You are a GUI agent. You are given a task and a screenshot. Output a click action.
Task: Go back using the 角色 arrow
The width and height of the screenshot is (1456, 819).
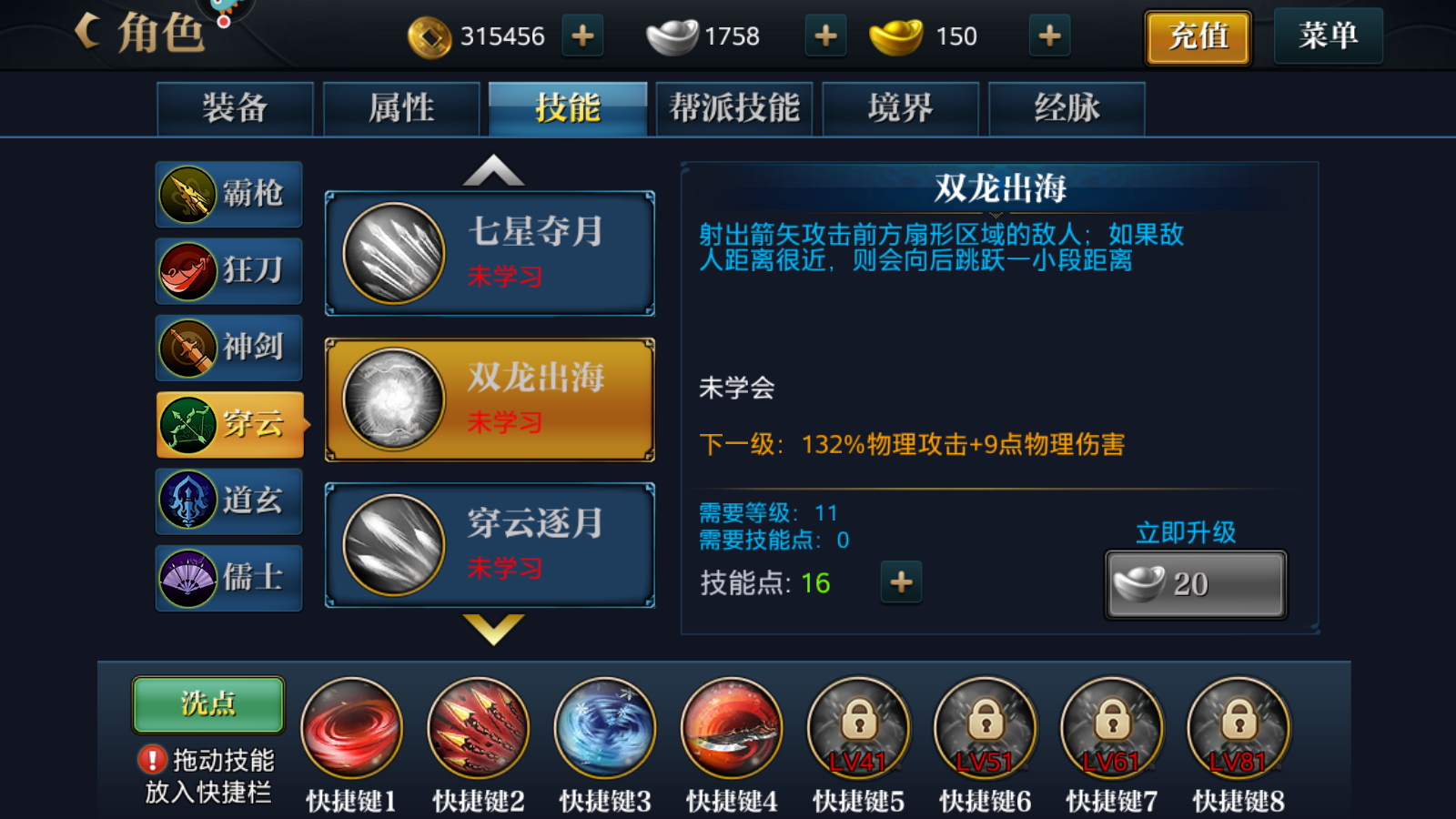point(87,31)
